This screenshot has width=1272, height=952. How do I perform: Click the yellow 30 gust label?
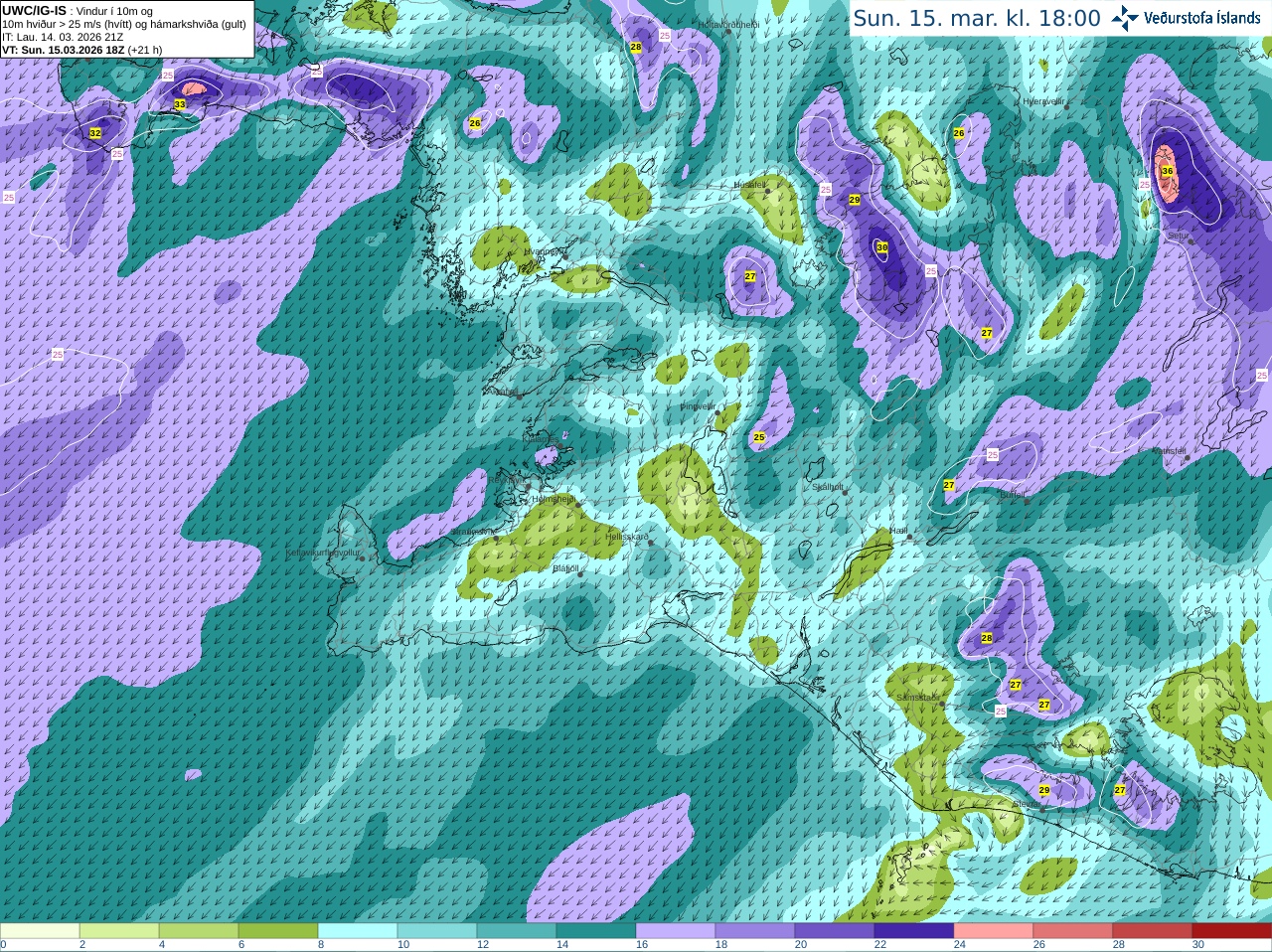coord(882,246)
